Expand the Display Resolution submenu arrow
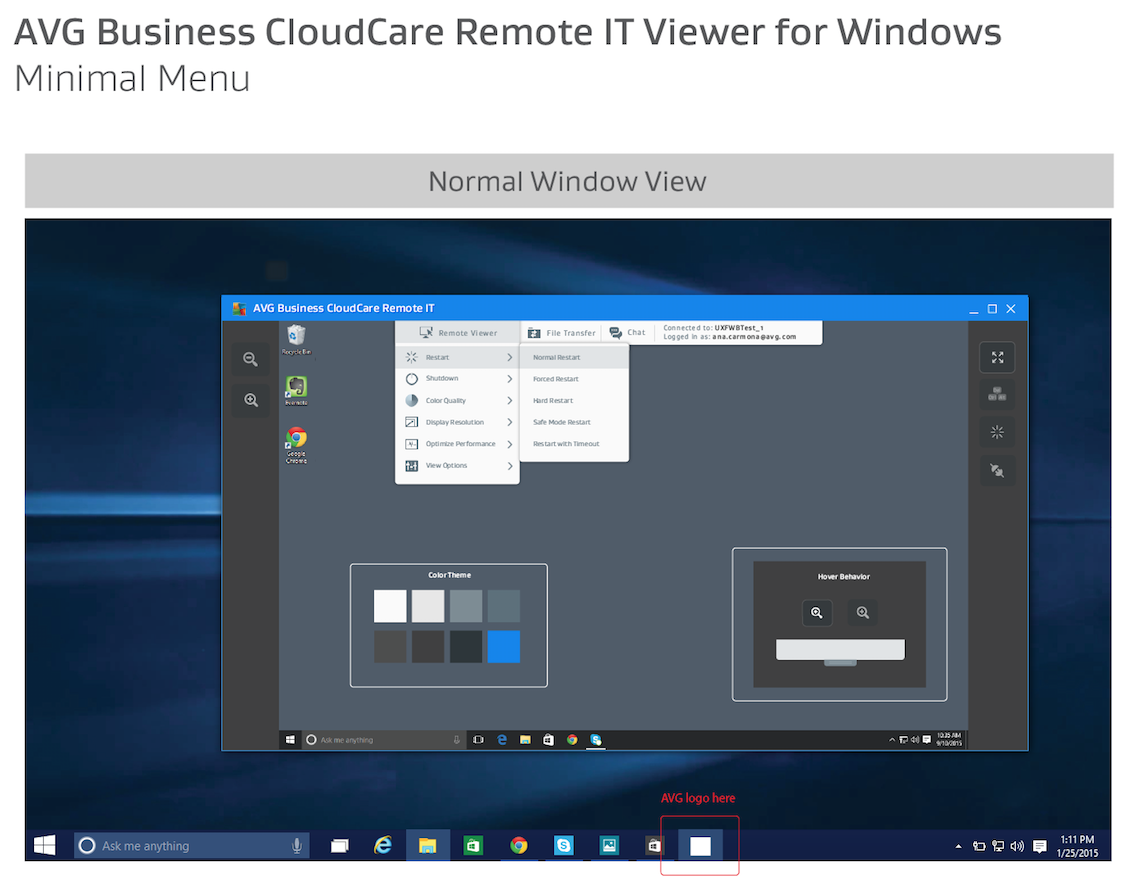Screen dimensions: 1140x894 click(x=510, y=422)
